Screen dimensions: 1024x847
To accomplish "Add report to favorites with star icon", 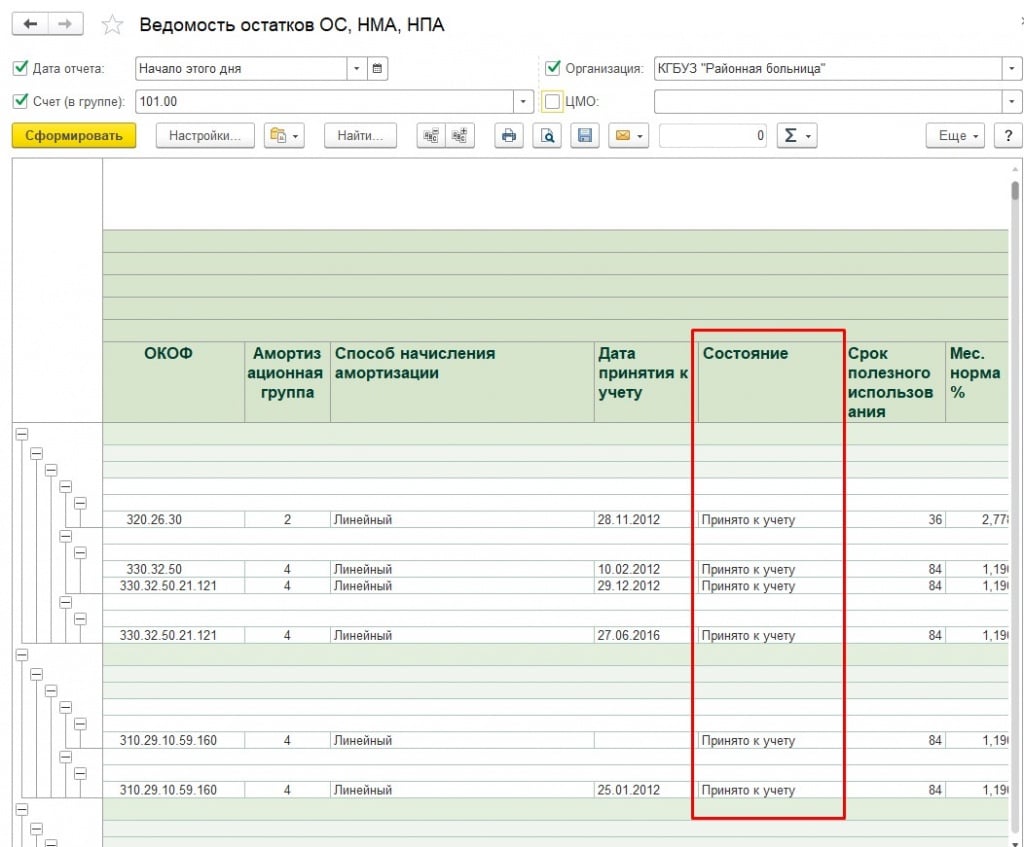I will (113, 26).
